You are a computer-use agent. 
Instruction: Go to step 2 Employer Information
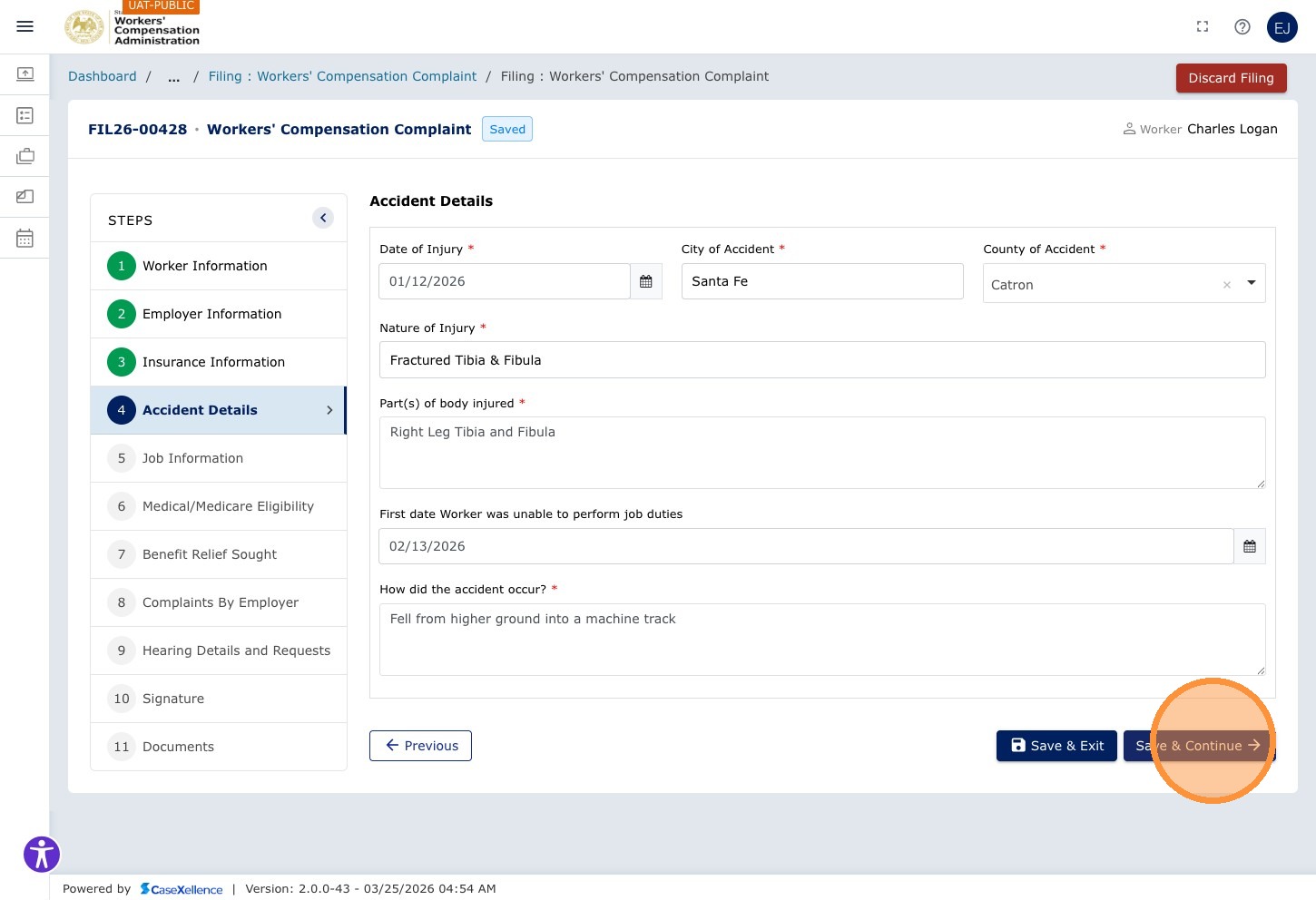click(x=219, y=314)
